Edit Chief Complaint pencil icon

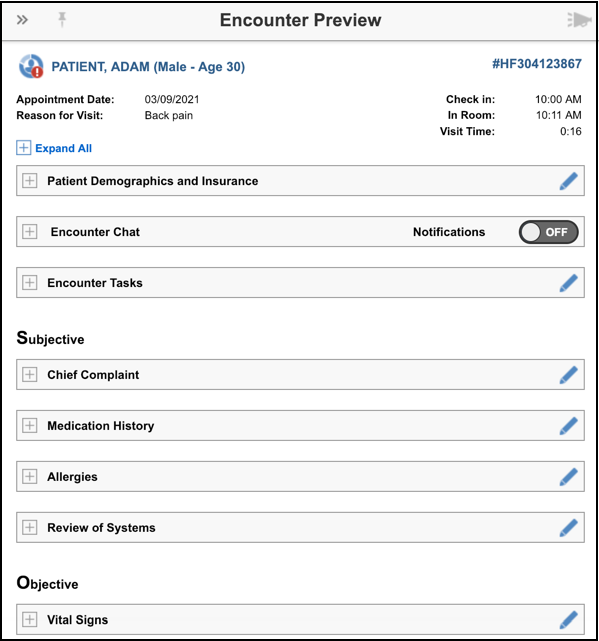568,375
